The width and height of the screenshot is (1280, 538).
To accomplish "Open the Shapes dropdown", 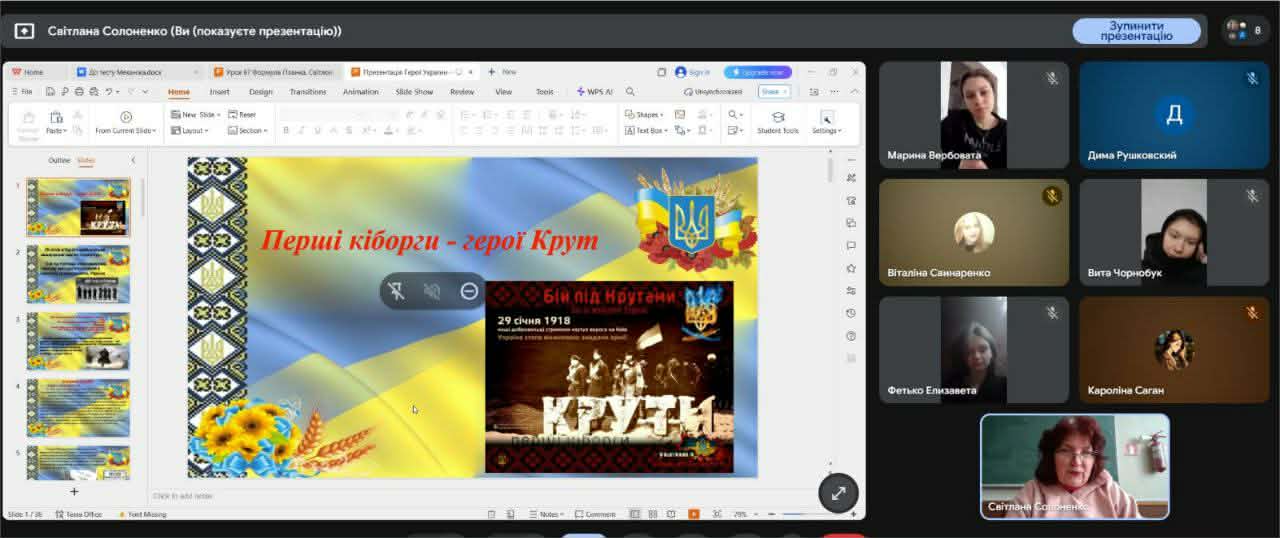I will coord(648,115).
